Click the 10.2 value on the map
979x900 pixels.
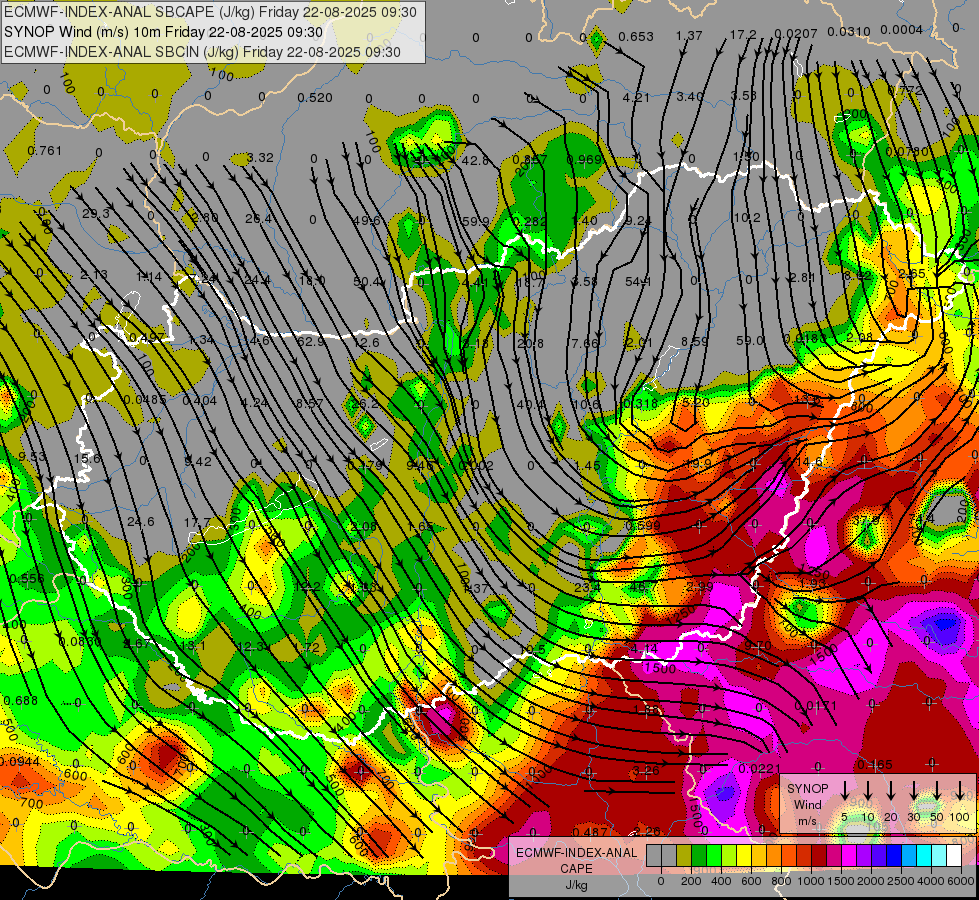coord(747,217)
